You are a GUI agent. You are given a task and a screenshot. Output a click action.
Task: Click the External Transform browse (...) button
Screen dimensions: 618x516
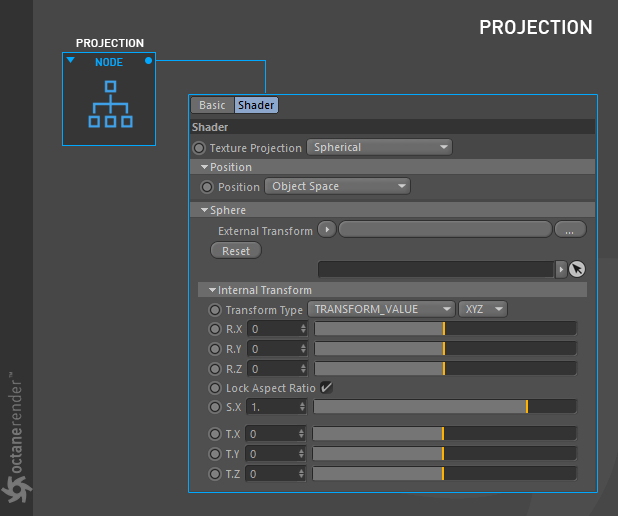[570, 229]
